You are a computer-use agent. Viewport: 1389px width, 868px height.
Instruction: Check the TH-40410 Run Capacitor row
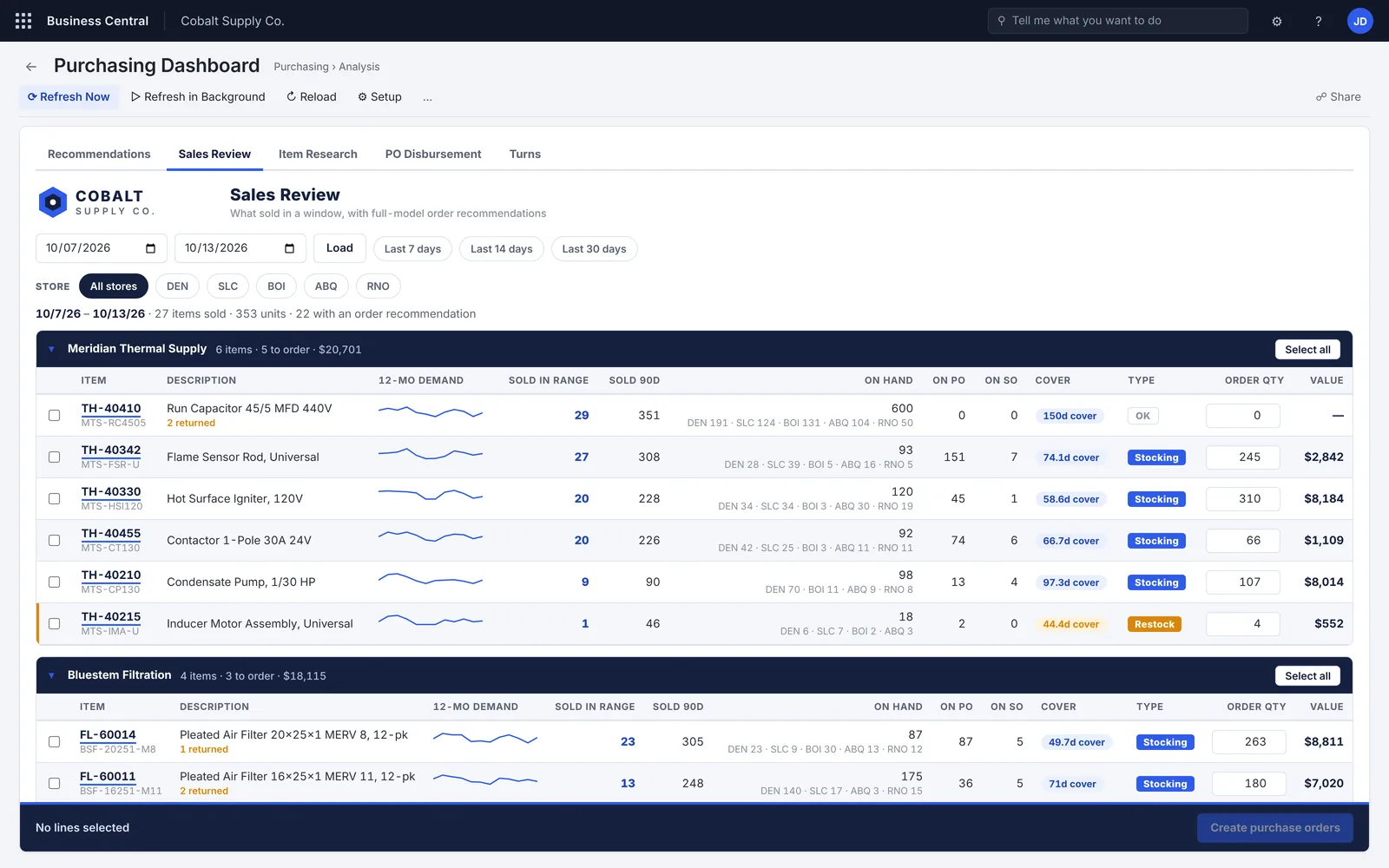54,416
